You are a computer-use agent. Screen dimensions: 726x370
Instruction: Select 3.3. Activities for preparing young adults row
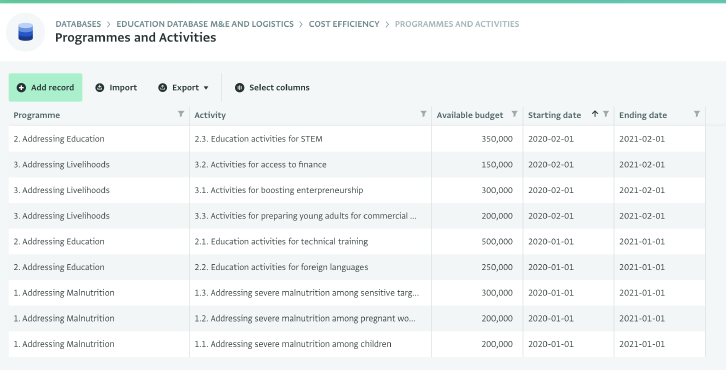357,216
